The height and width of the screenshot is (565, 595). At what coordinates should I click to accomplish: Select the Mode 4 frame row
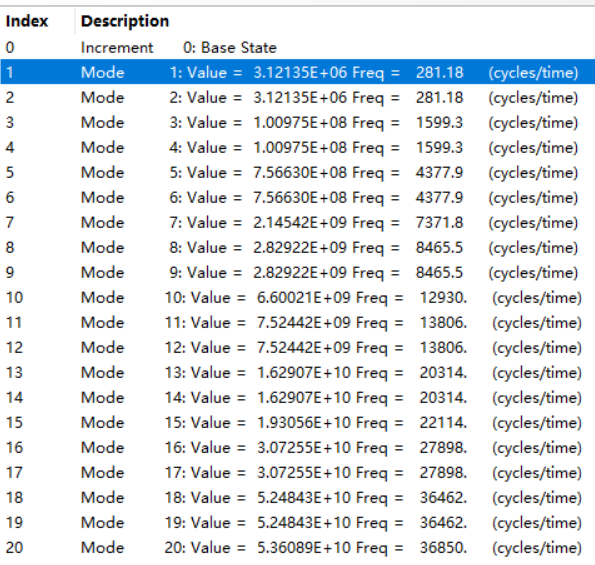pyautogui.click(x=298, y=147)
